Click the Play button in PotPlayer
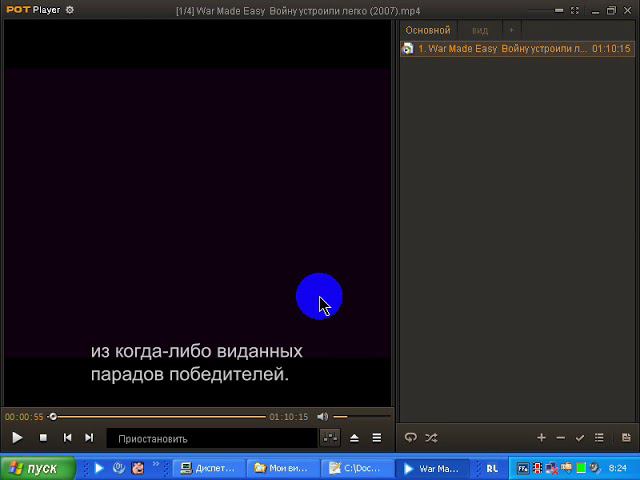Viewport: 640px width, 480px height. [17, 438]
